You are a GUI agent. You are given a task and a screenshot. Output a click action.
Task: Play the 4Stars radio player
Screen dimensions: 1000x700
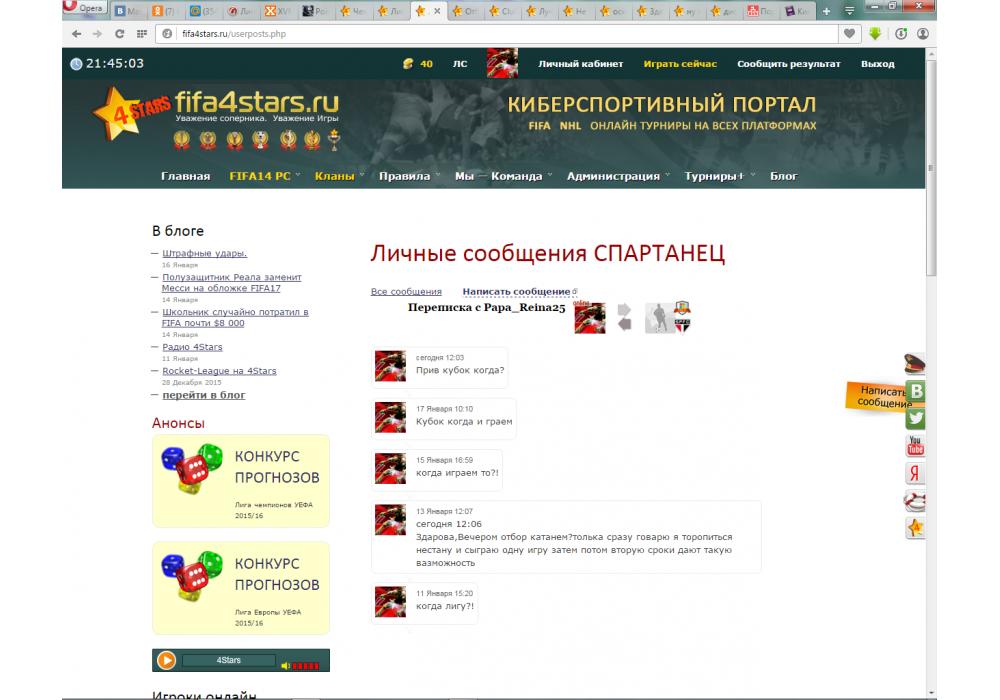click(x=167, y=660)
